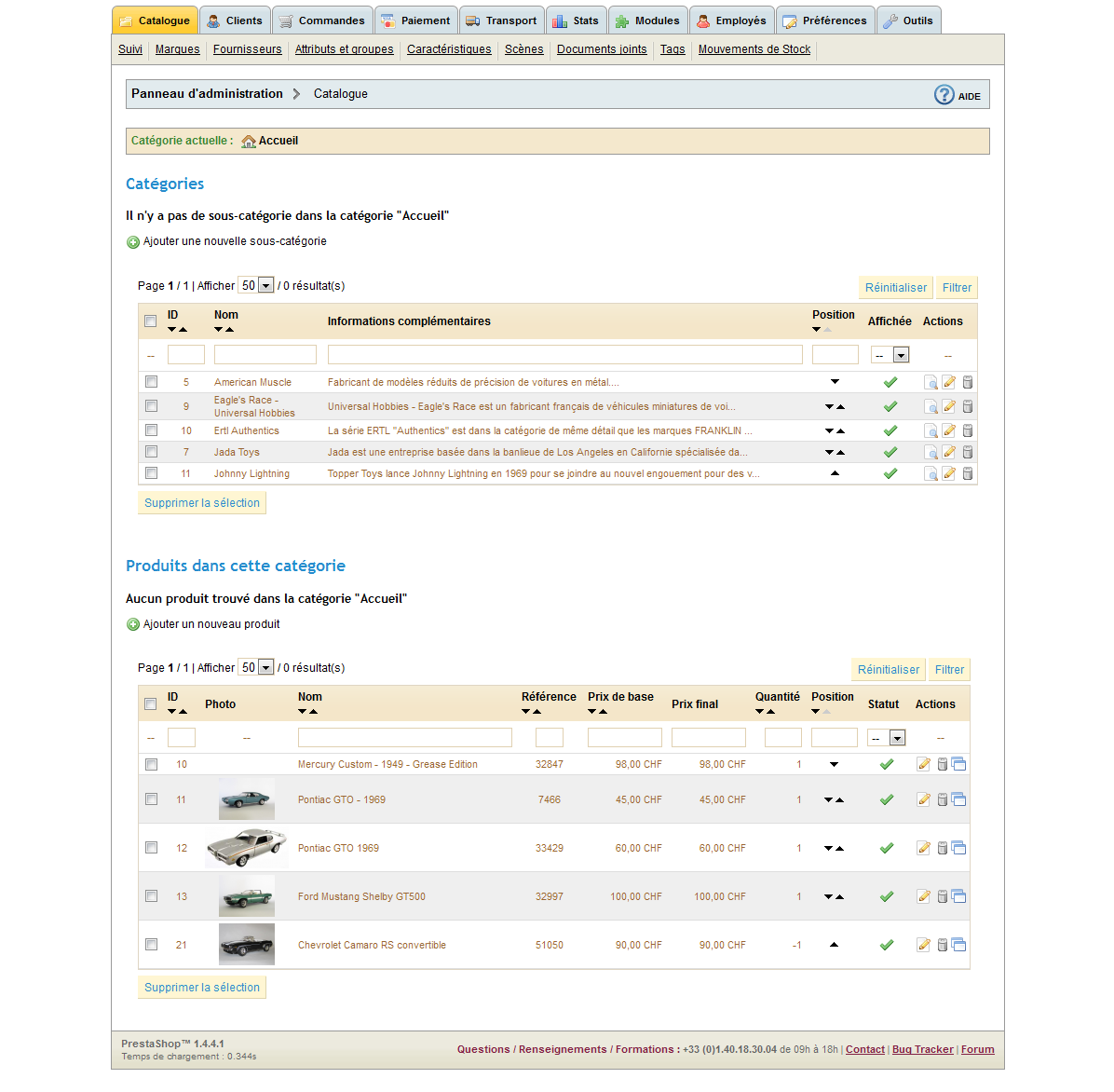Check the Johnny Lightning category checkbox

click(151, 472)
